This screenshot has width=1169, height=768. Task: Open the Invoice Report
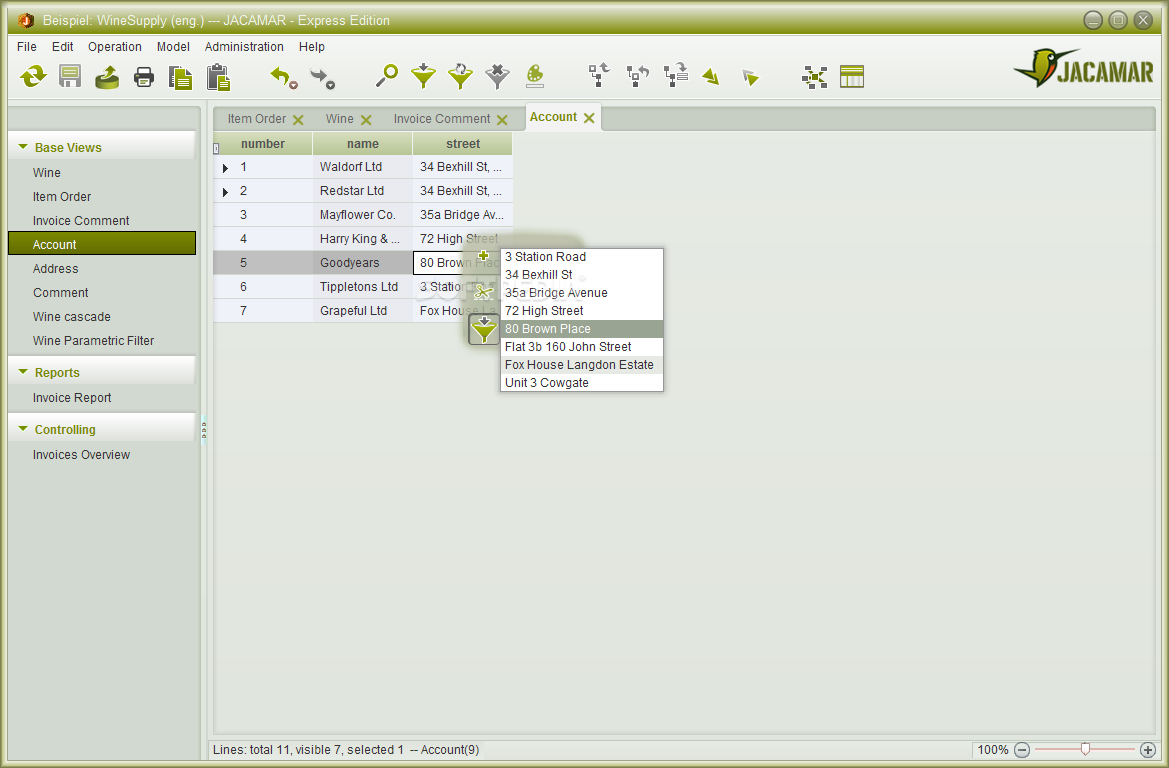(x=102, y=397)
